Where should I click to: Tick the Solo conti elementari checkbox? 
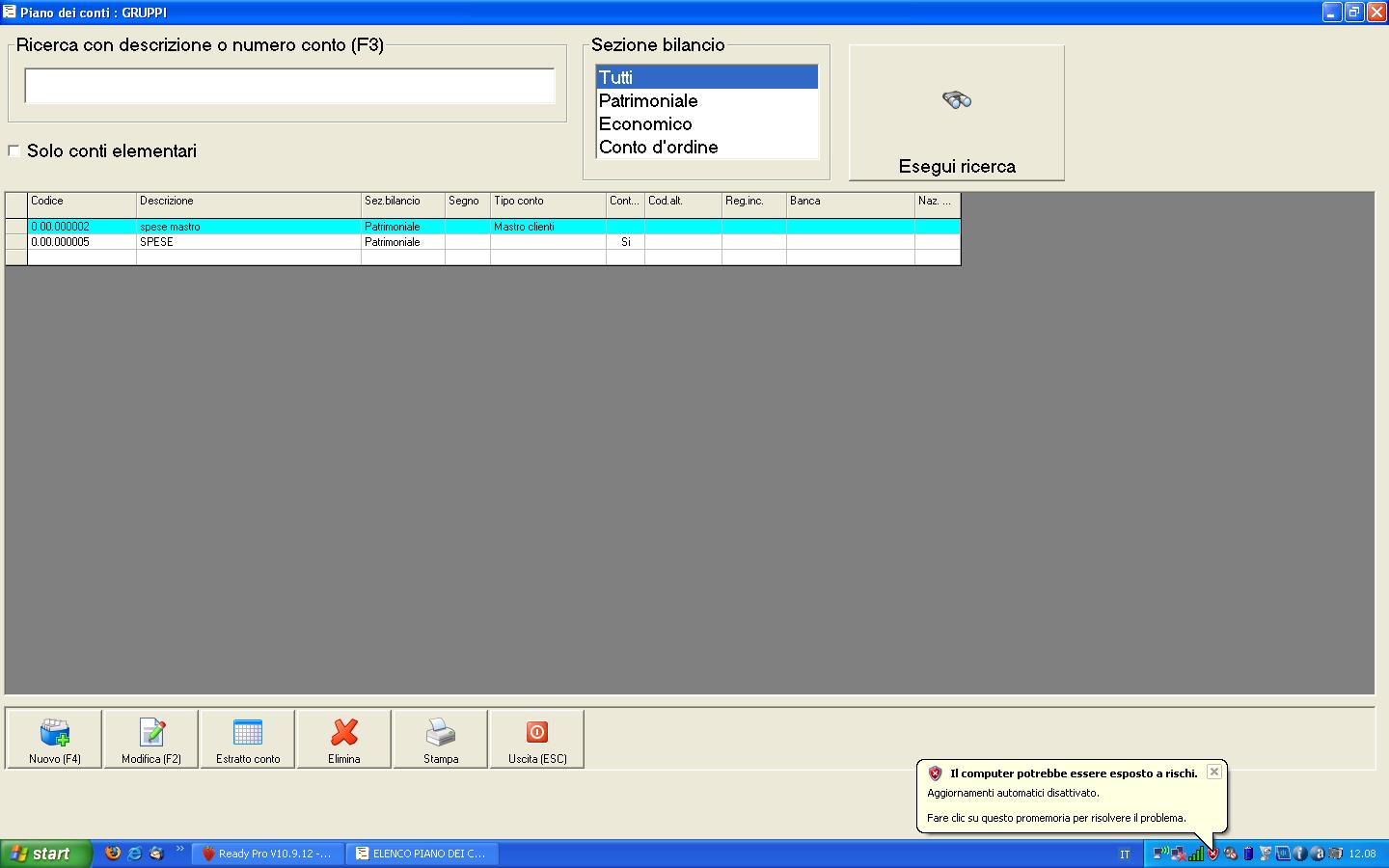(x=14, y=150)
